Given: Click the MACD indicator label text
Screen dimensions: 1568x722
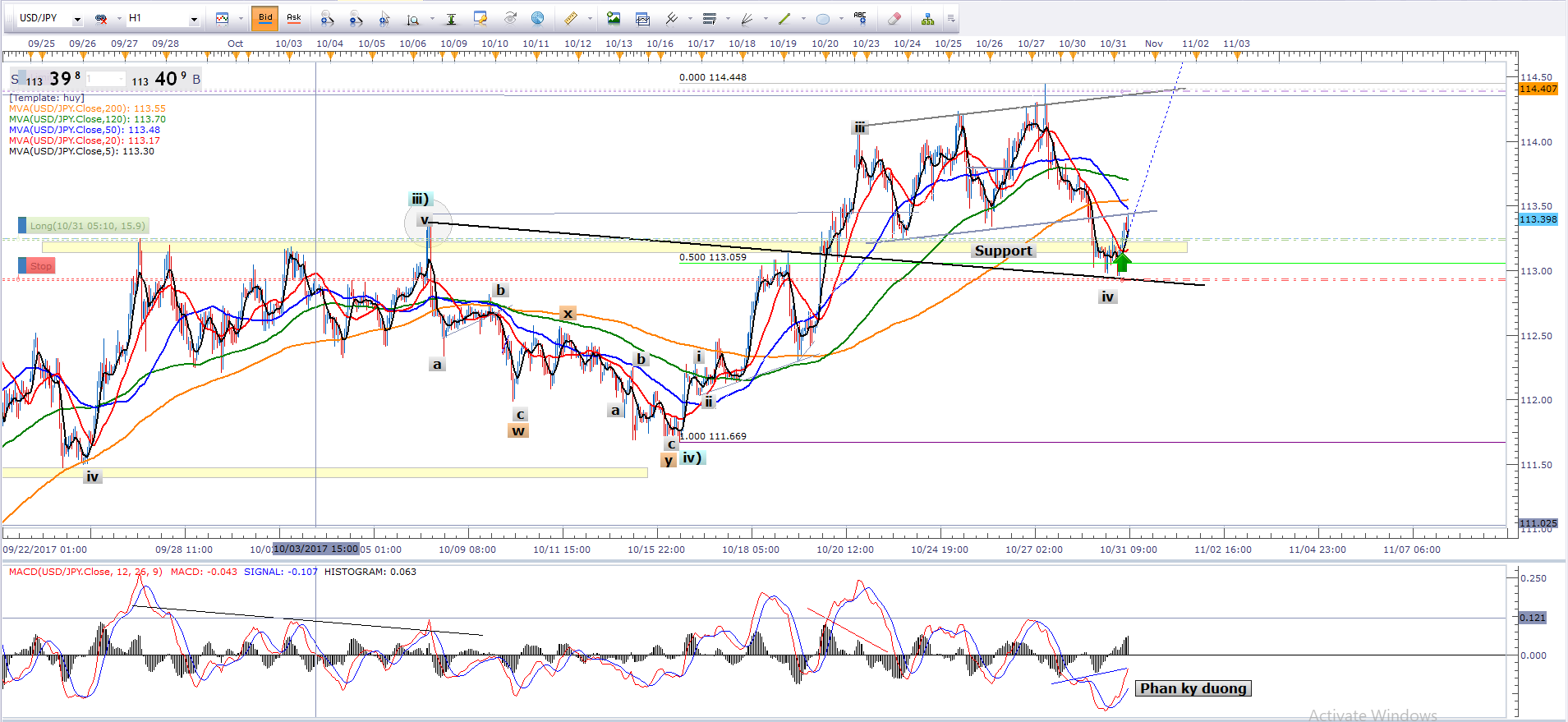Looking at the screenshot, I should coord(85,572).
